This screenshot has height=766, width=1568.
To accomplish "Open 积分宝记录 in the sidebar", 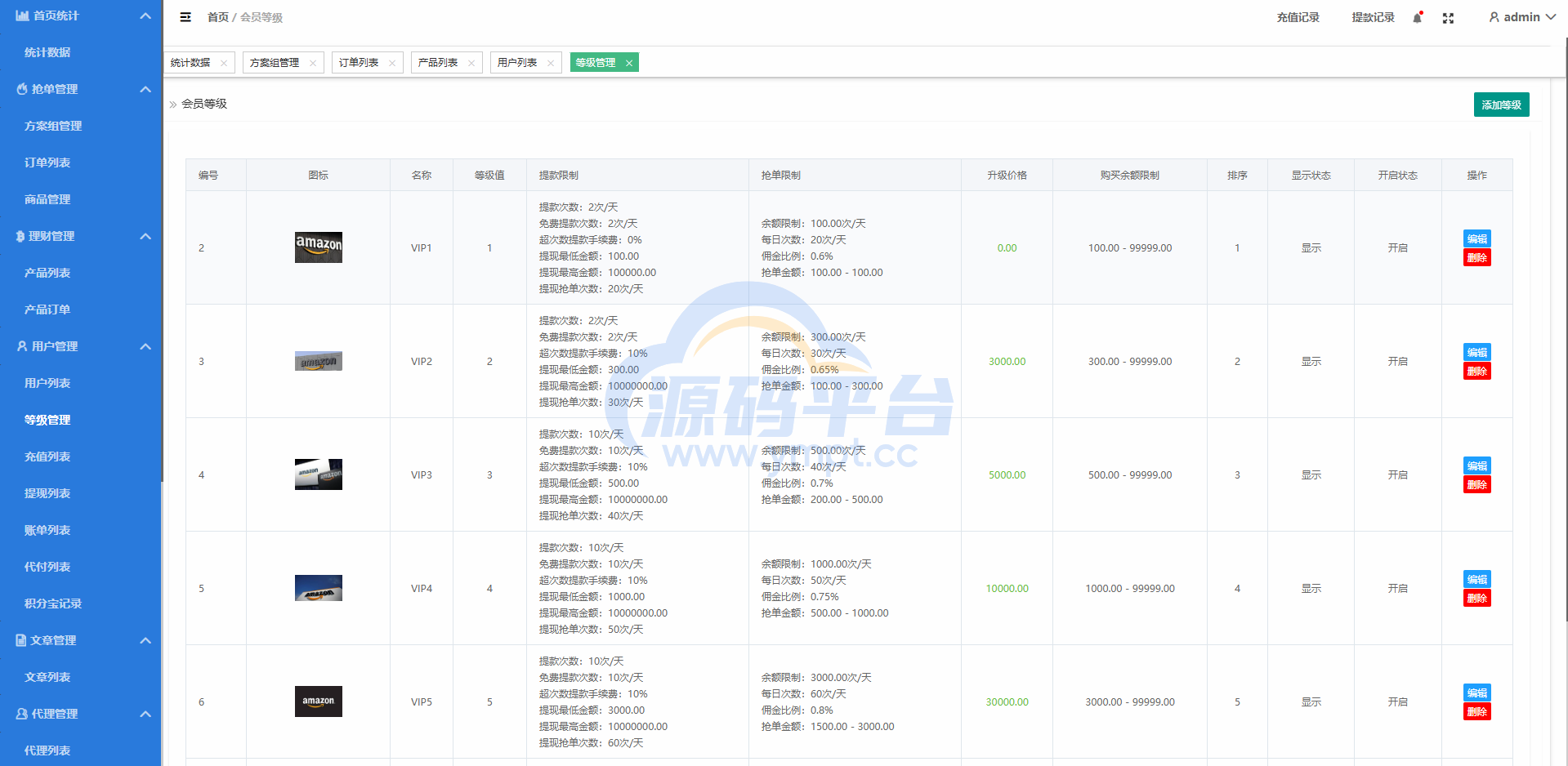I will (53, 603).
